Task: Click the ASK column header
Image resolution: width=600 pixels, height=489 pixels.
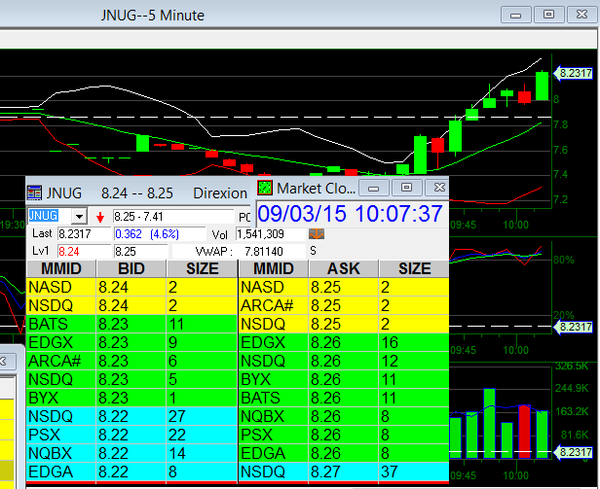Action: pos(335,269)
